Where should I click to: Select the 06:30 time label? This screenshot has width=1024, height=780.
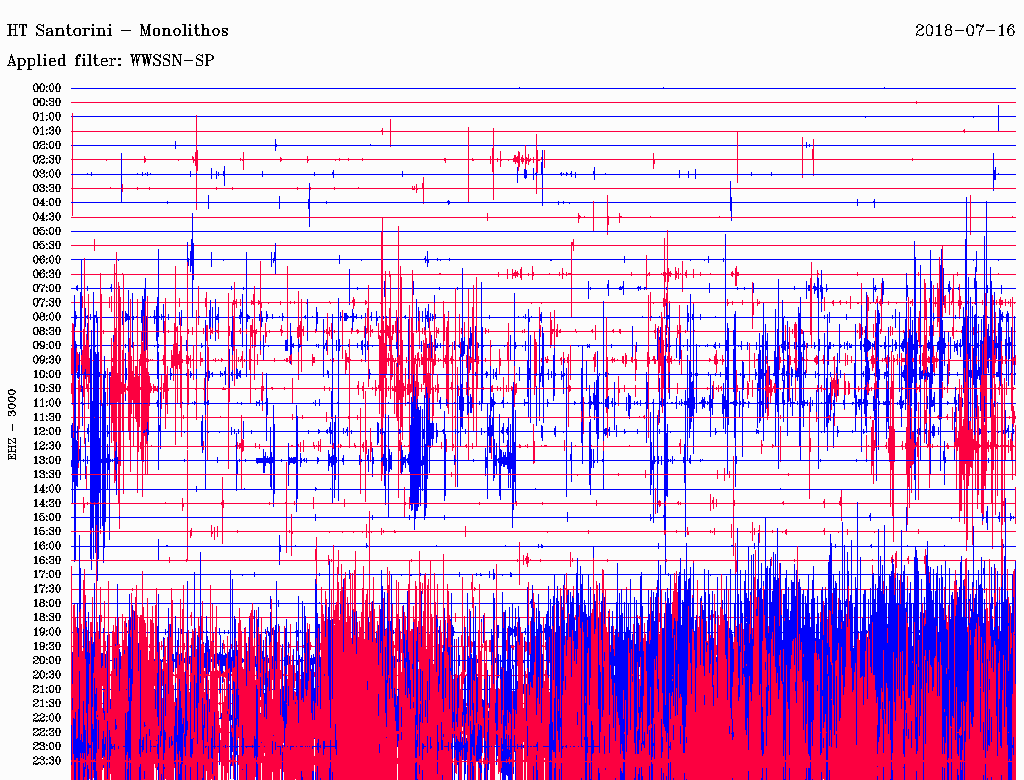[46, 274]
